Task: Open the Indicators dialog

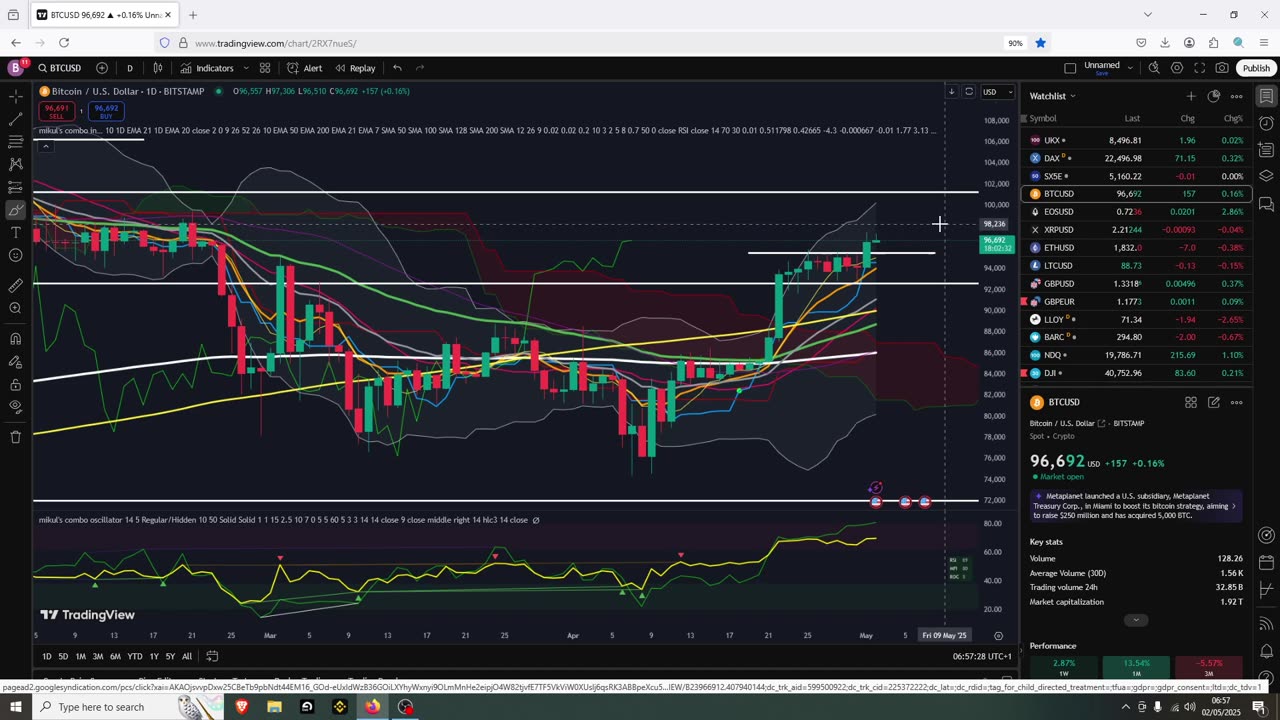Action: [207, 68]
